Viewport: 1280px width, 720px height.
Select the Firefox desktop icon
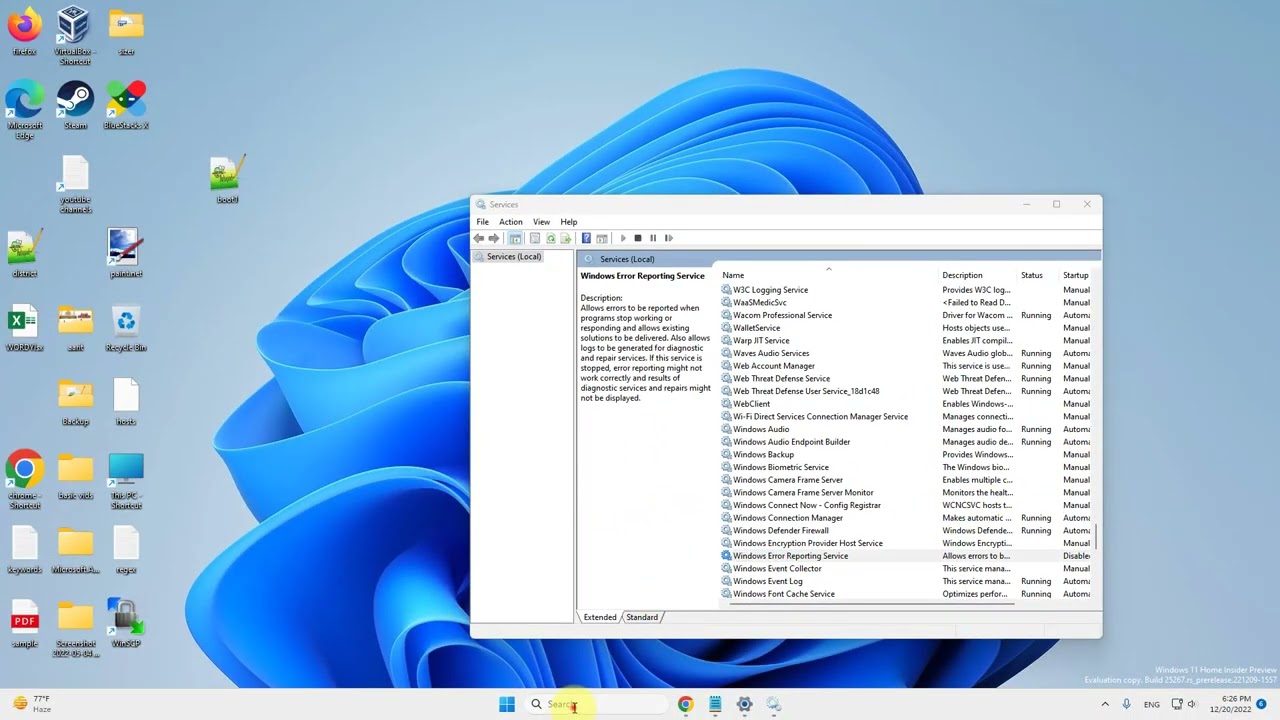click(25, 31)
